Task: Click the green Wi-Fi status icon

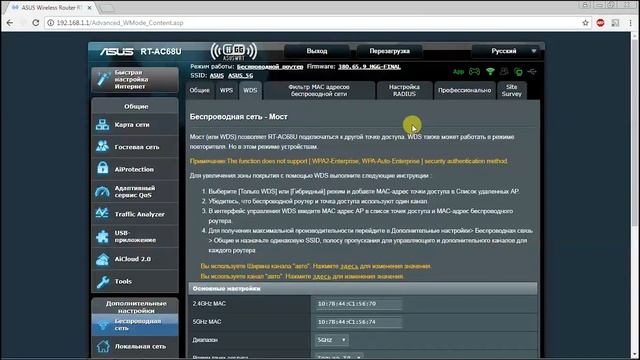Action: click(x=490, y=72)
